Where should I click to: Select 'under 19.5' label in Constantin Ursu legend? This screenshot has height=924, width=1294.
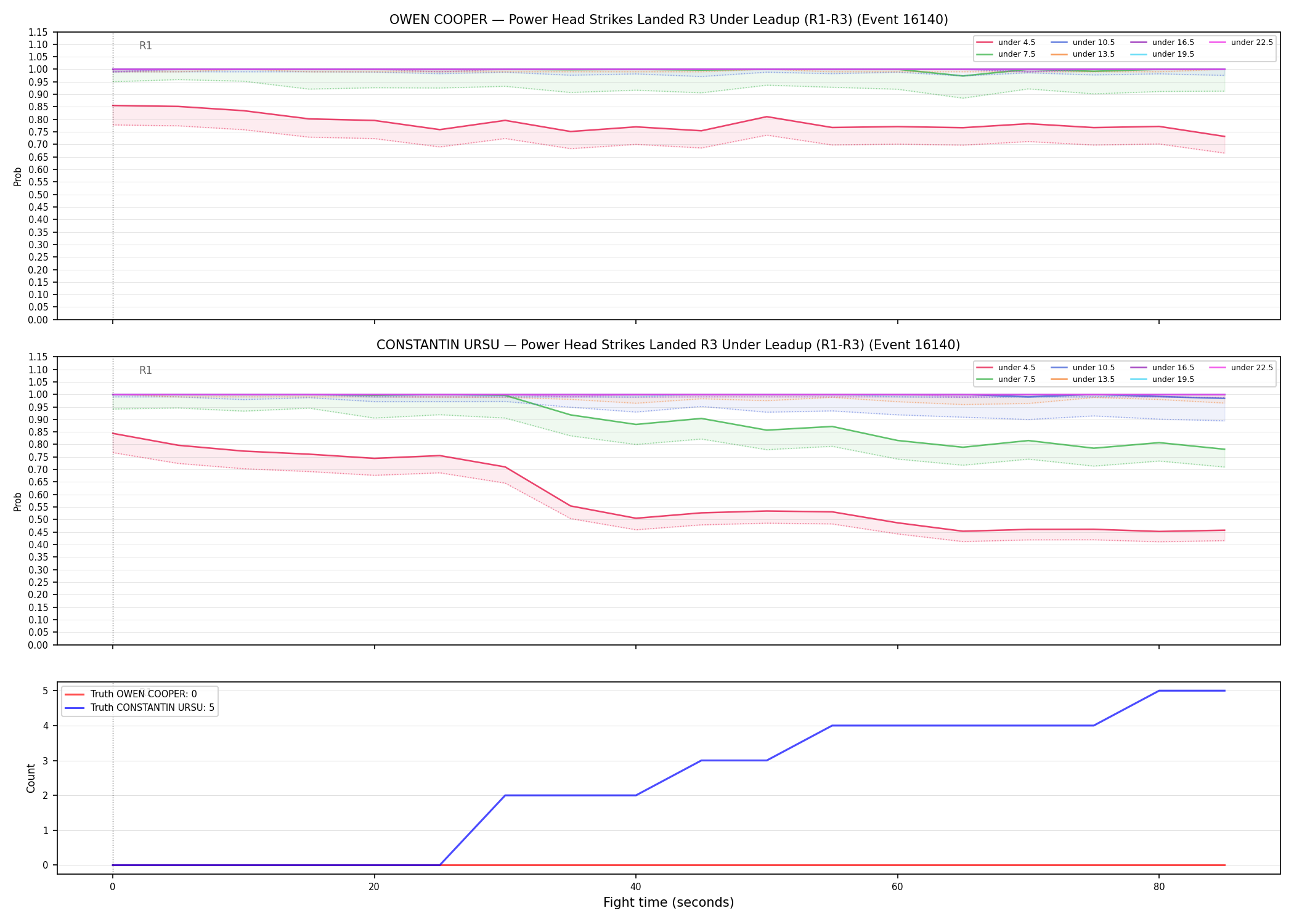click(x=1173, y=379)
